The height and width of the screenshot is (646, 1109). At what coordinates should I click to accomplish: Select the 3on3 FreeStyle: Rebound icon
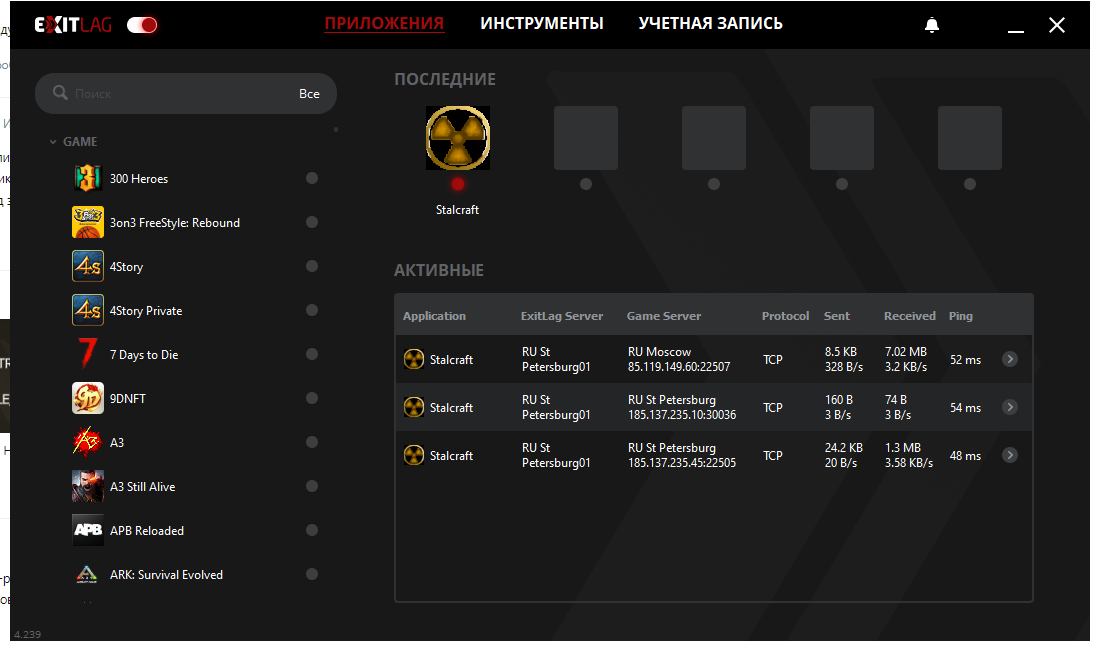(88, 222)
